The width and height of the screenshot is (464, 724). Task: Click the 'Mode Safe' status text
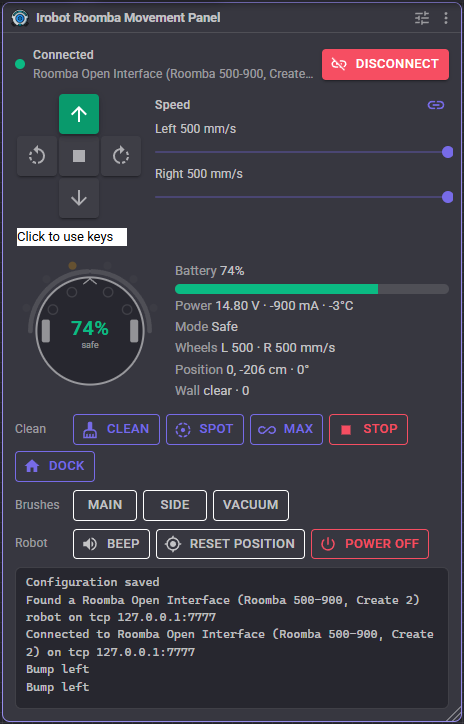pos(206,326)
